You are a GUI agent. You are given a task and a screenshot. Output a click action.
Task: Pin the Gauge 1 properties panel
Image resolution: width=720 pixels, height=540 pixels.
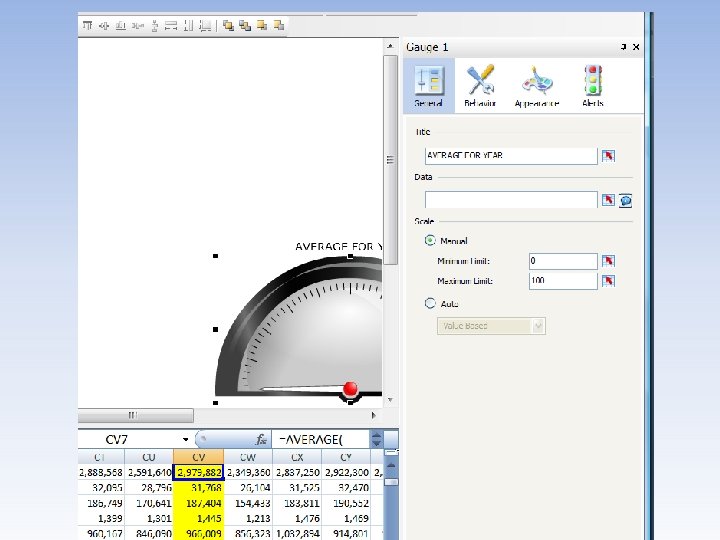pyautogui.click(x=623, y=47)
